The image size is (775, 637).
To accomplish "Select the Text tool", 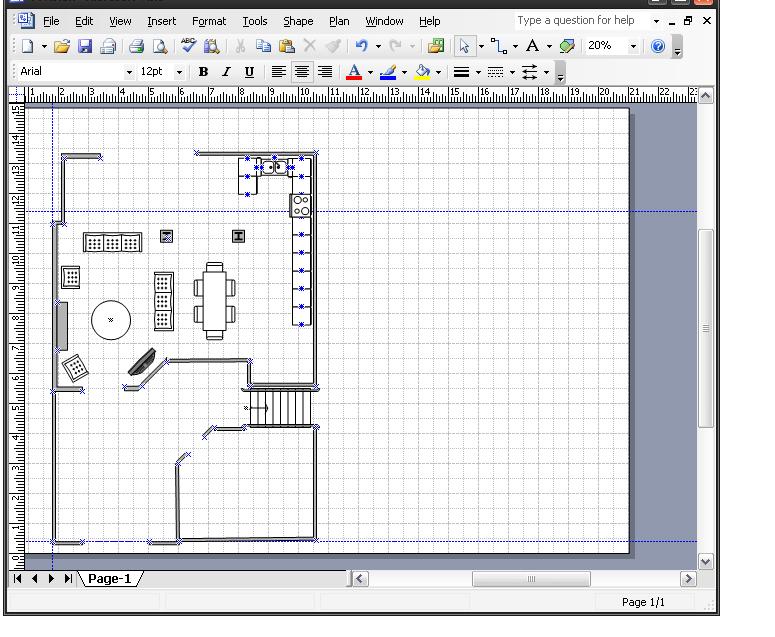I will pyautogui.click(x=532, y=46).
